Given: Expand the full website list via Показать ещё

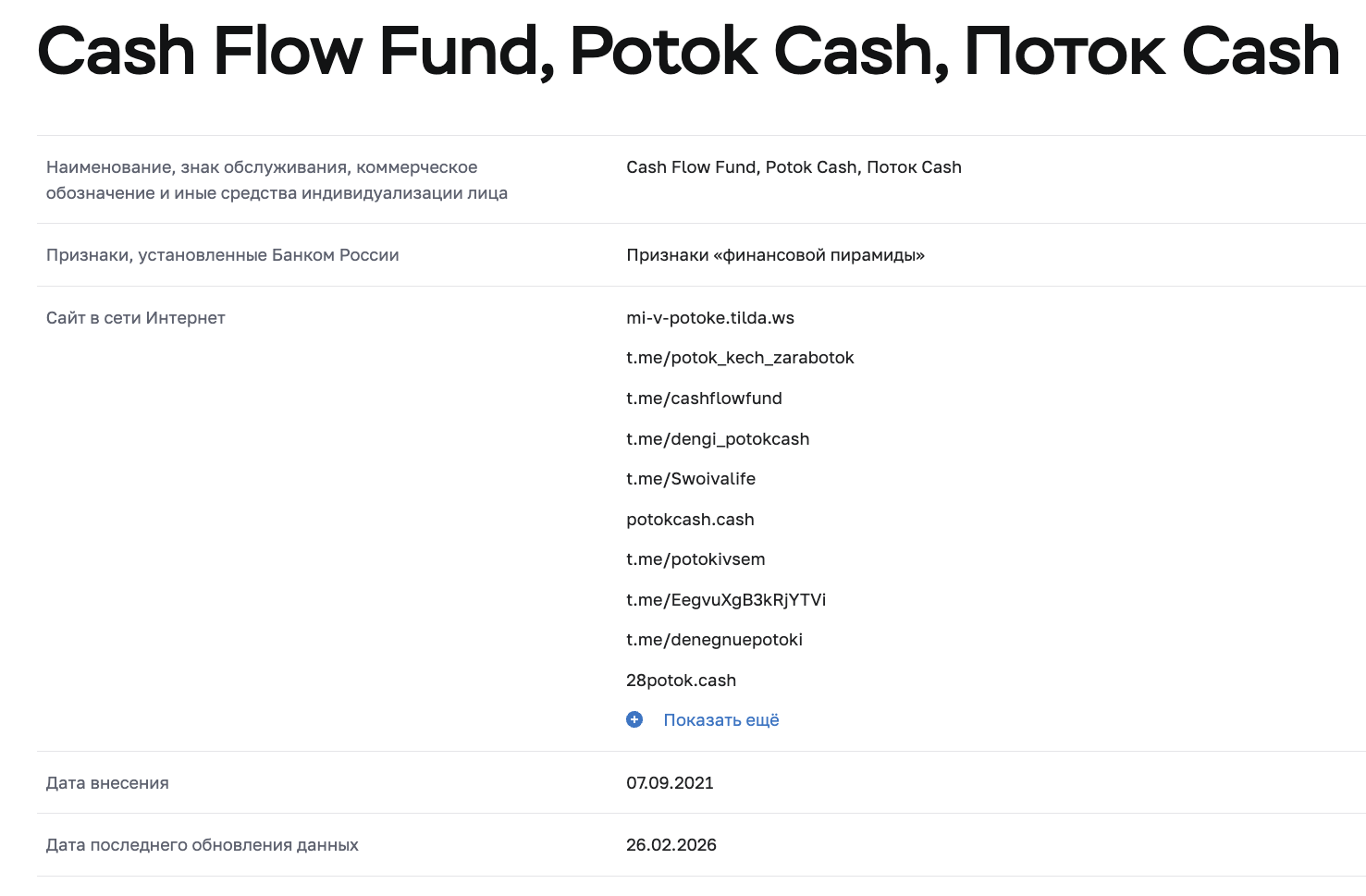Looking at the screenshot, I should tap(720, 719).
